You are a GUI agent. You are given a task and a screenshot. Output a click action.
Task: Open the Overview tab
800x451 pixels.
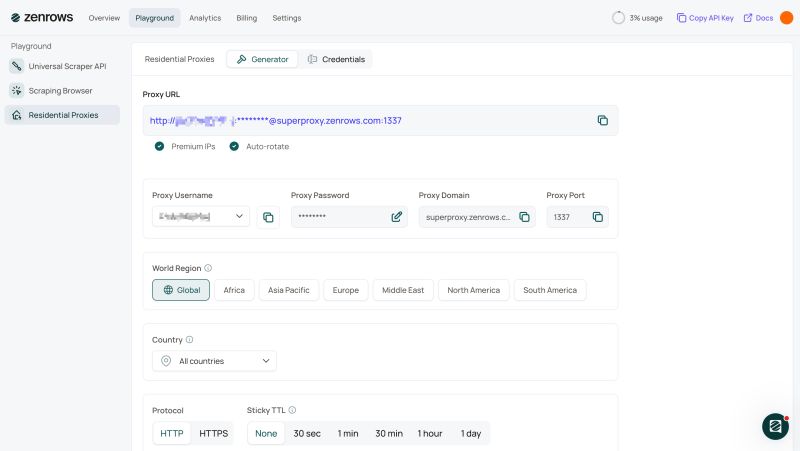pos(104,18)
